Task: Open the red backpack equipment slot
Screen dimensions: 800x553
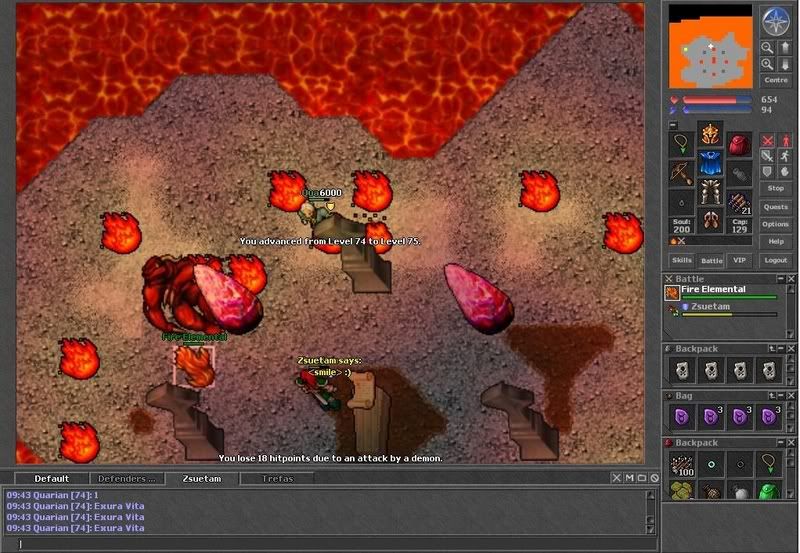Action: pyautogui.click(x=739, y=145)
